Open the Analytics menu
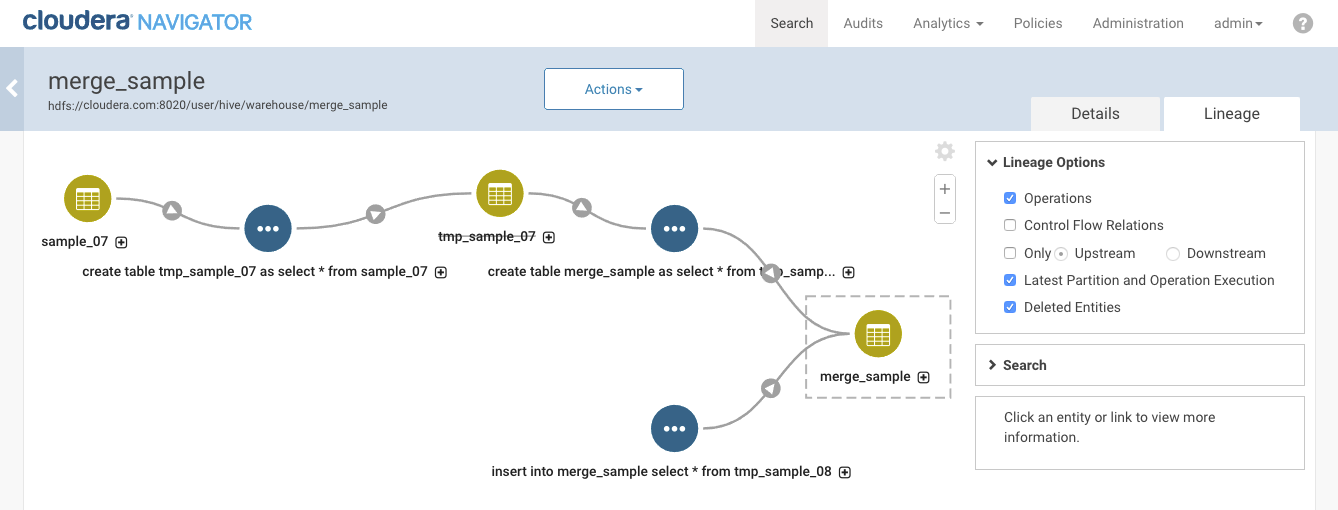This screenshot has width=1338, height=510. pyautogui.click(x=947, y=23)
